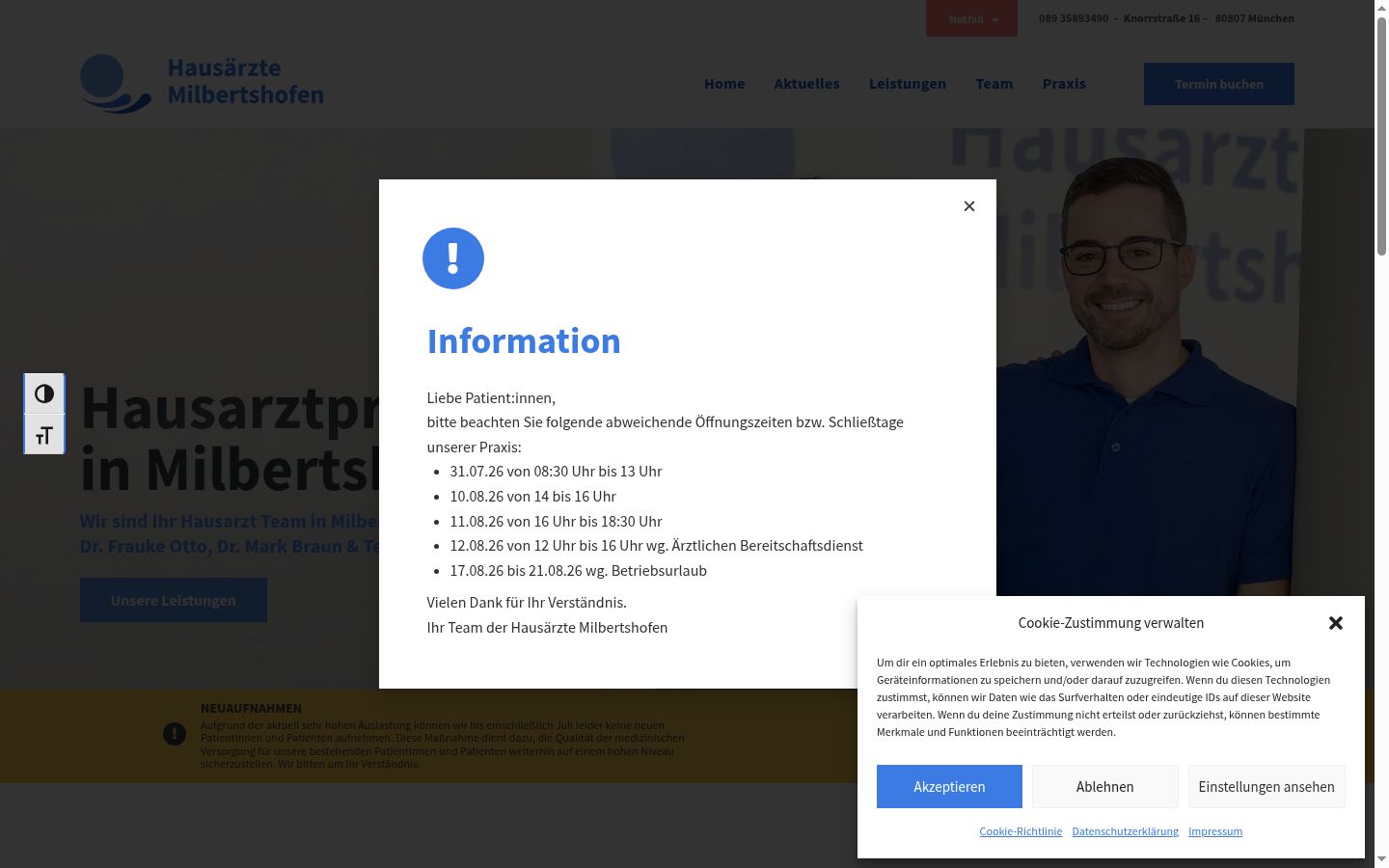Open the Home menu item
This screenshot has width=1389, height=868.
coord(724,84)
